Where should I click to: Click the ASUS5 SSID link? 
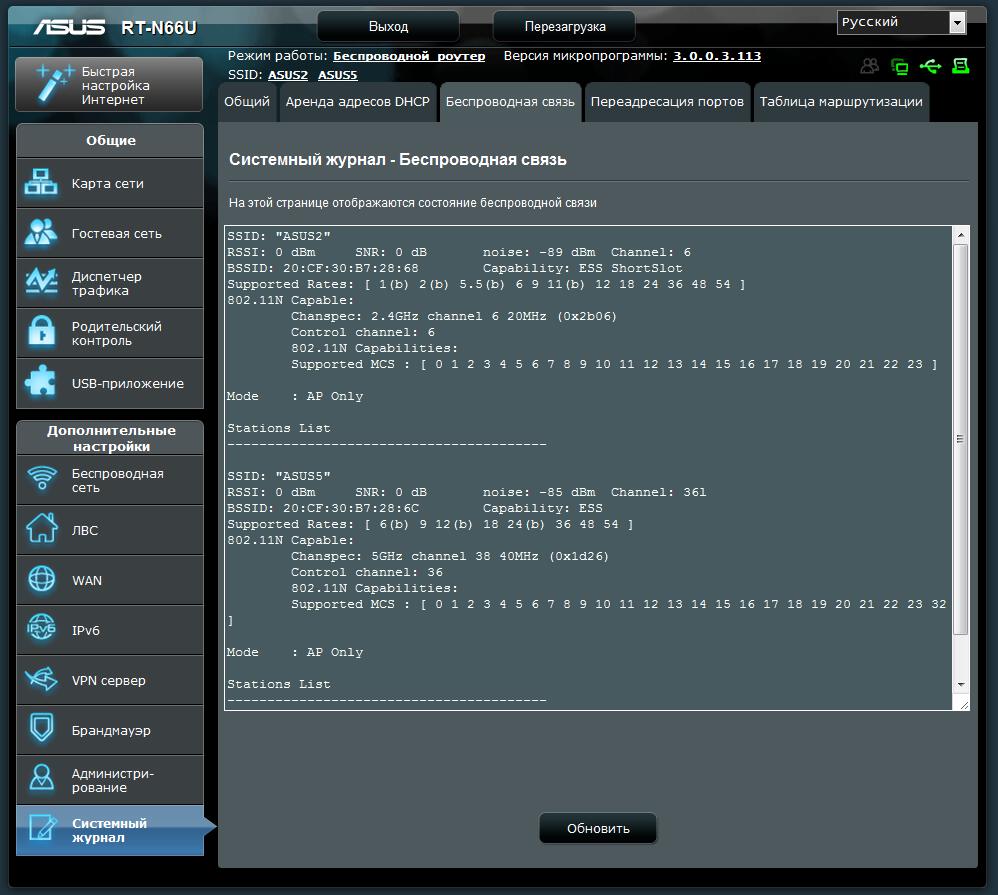(337, 75)
